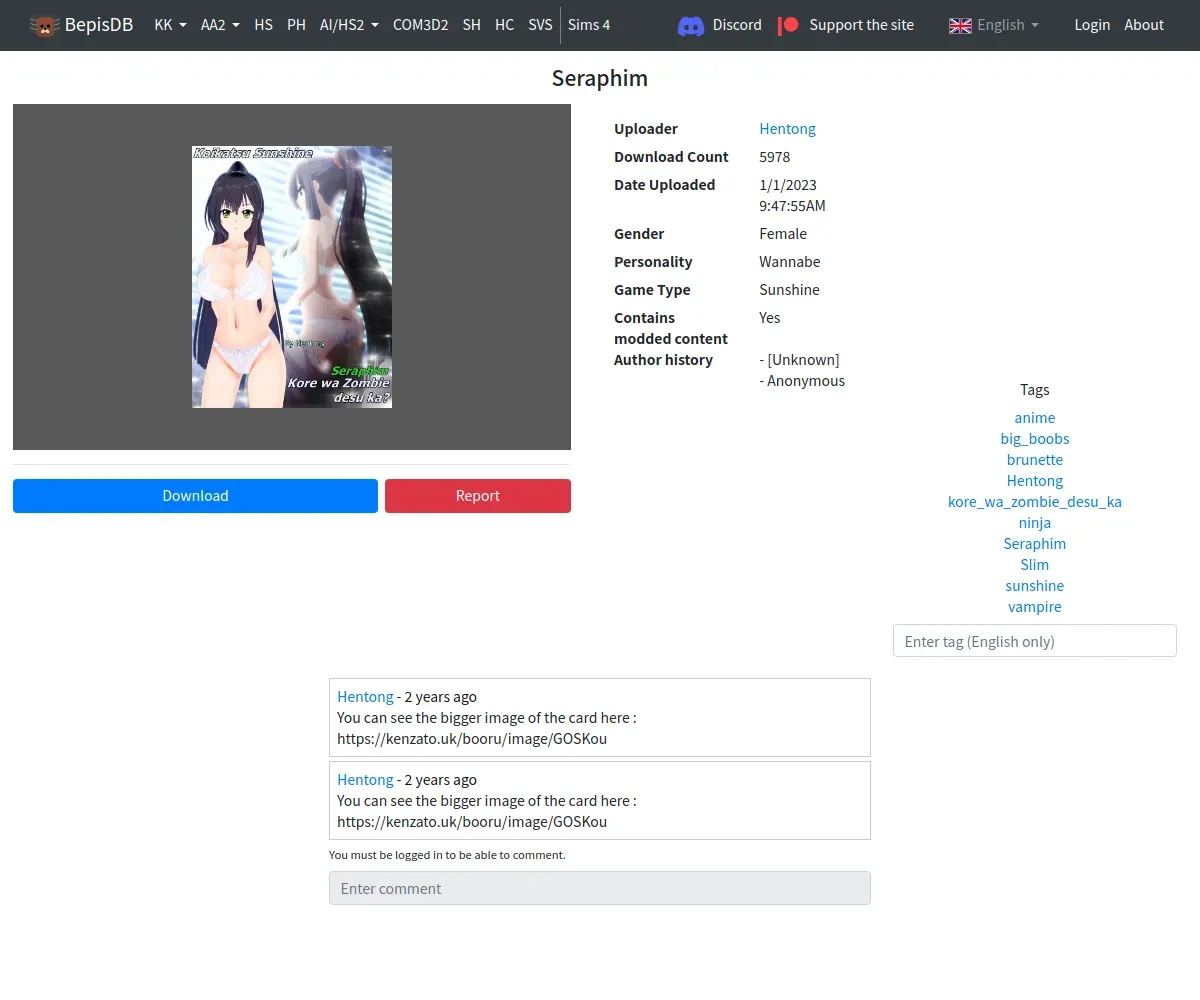Click the BepisDB home text link
This screenshot has height=1000, width=1200.
click(99, 25)
